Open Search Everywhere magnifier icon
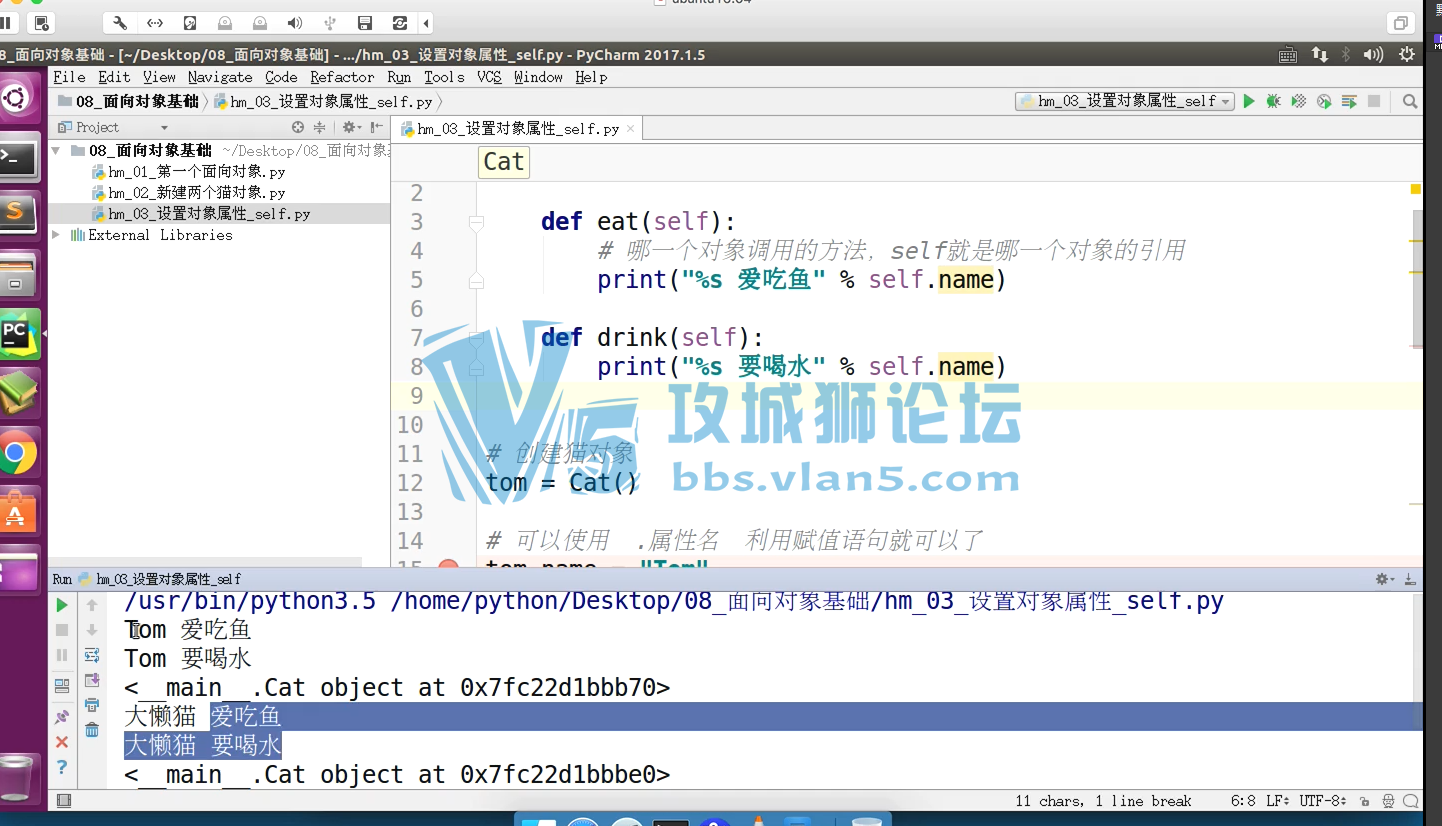1442x826 pixels. tap(1410, 101)
